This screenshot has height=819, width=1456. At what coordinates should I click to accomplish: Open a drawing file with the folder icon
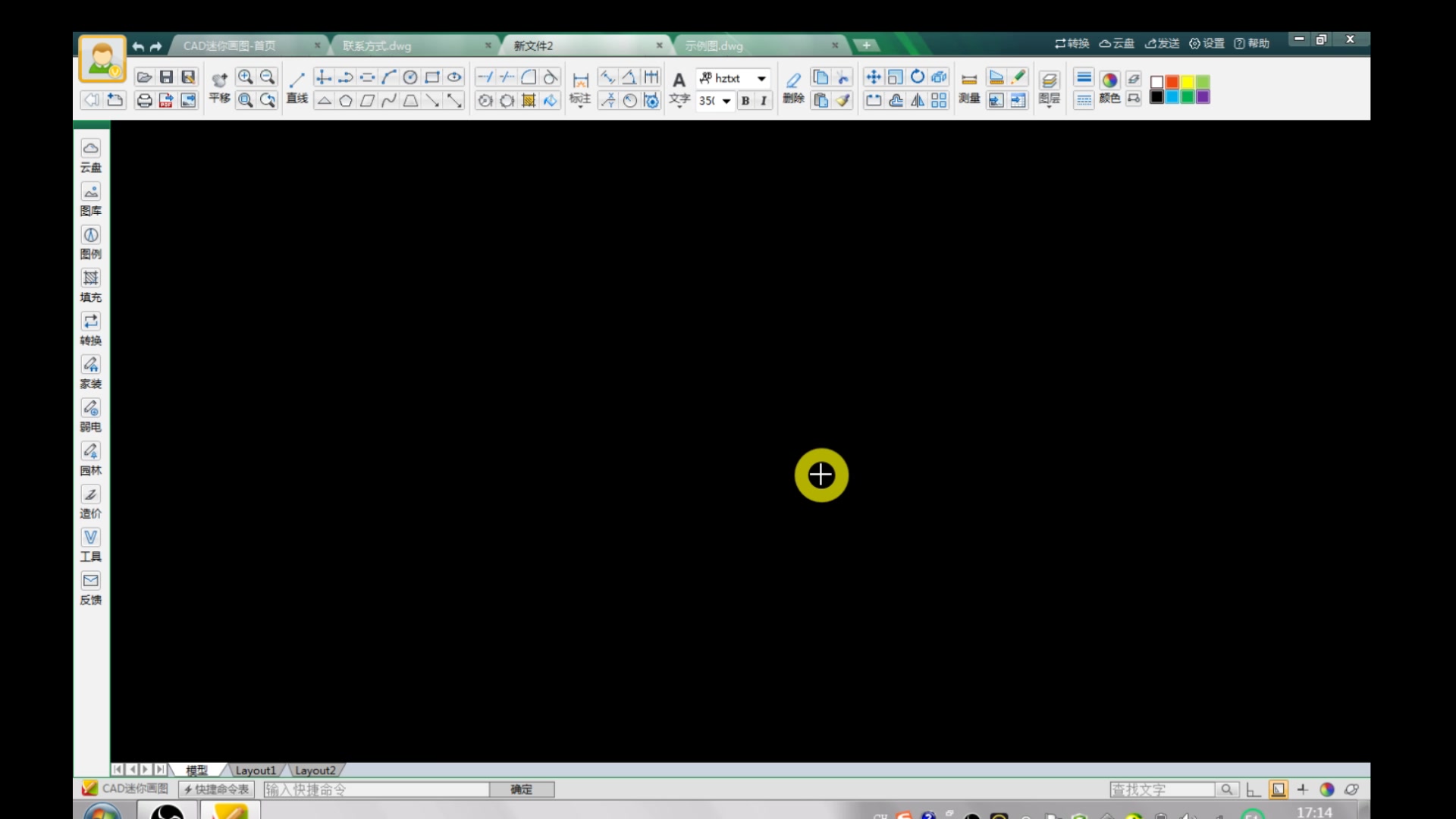[x=144, y=77]
